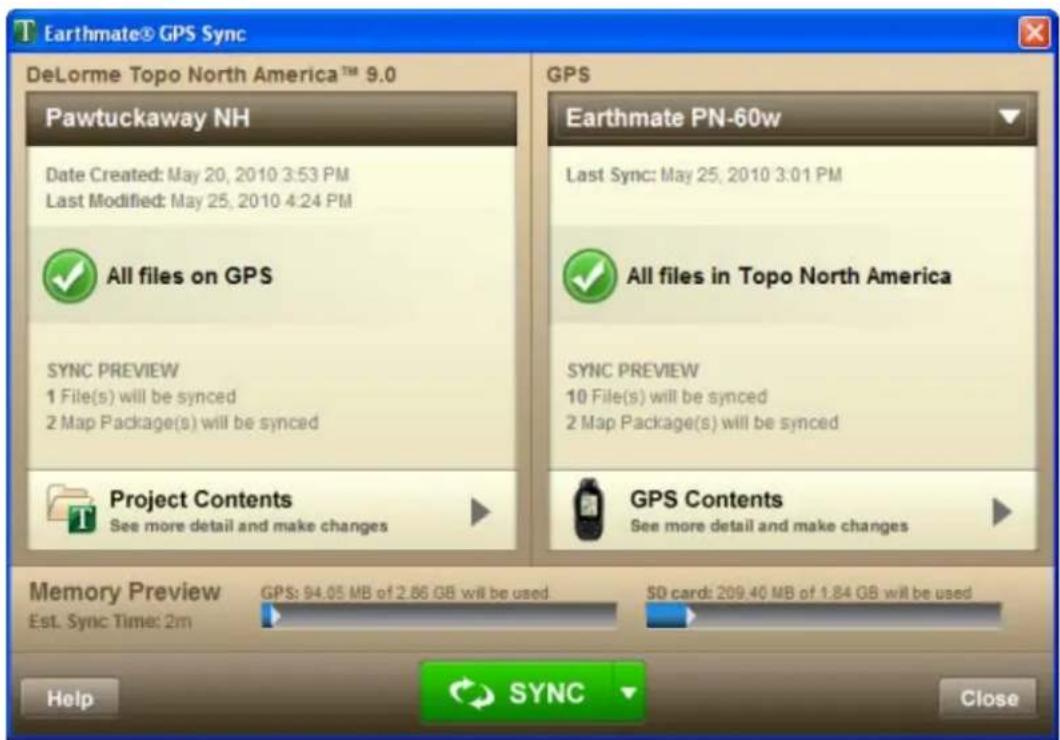
Task: Select the Pawtuckaway NH project header
Action: (x=271, y=119)
